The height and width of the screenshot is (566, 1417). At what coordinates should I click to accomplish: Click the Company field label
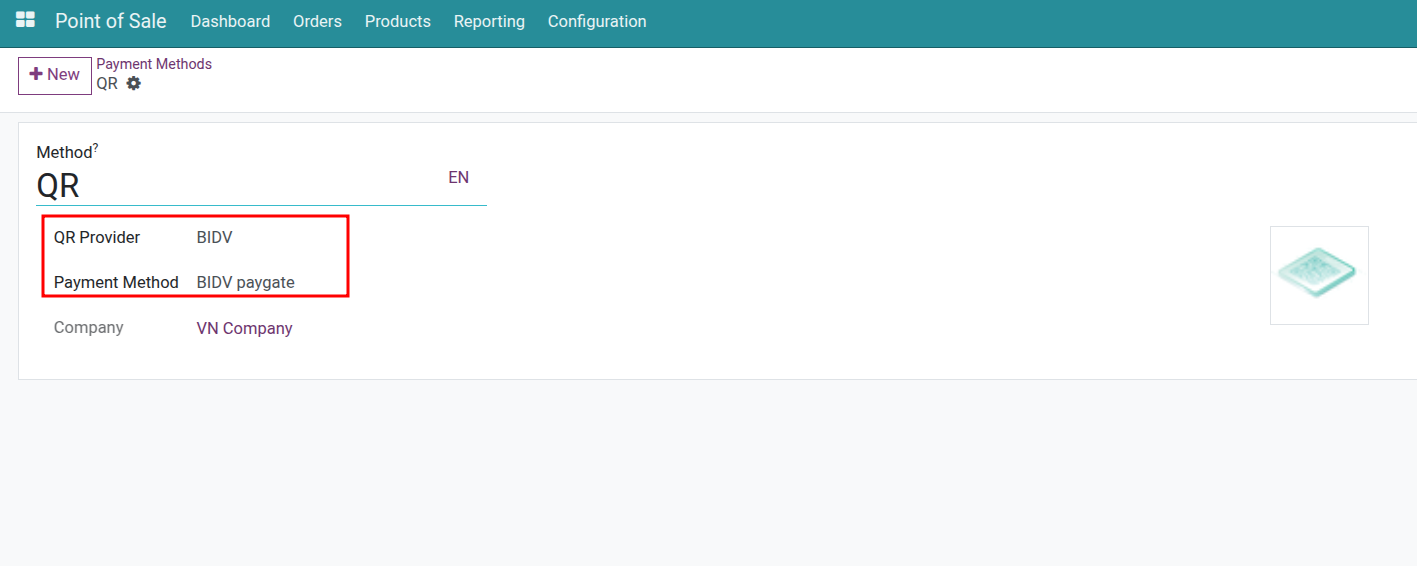click(89, 328)
